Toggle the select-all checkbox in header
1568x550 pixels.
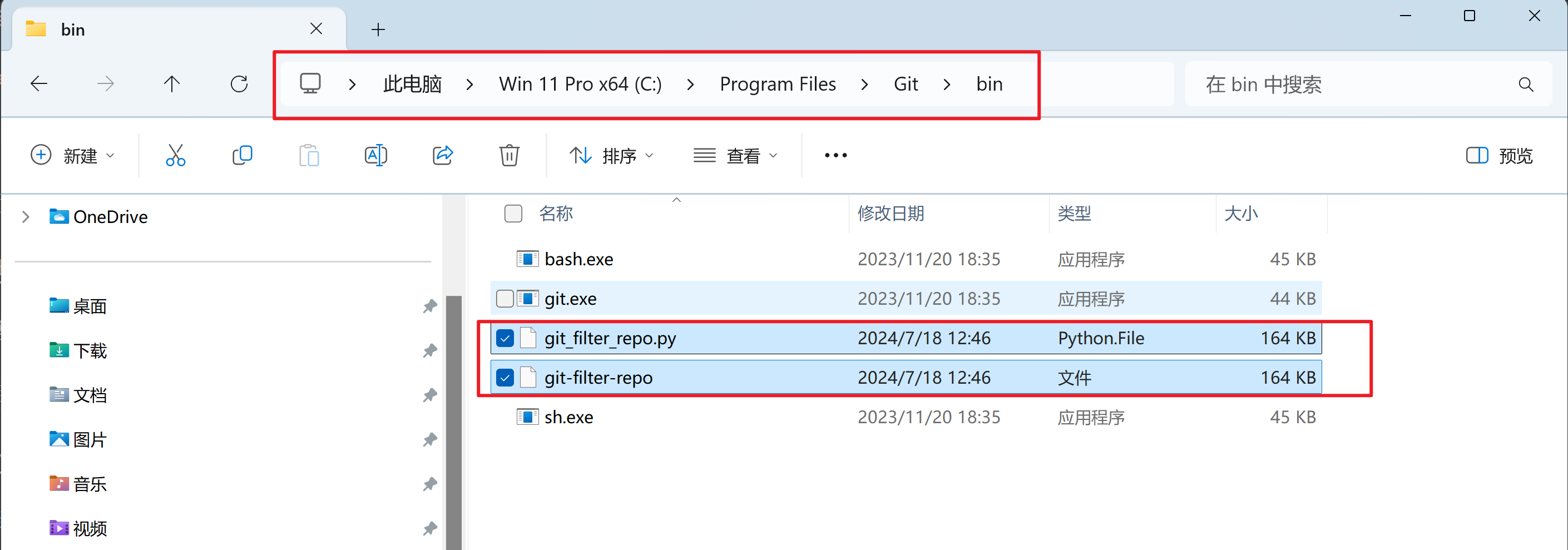tap(513, 214)
